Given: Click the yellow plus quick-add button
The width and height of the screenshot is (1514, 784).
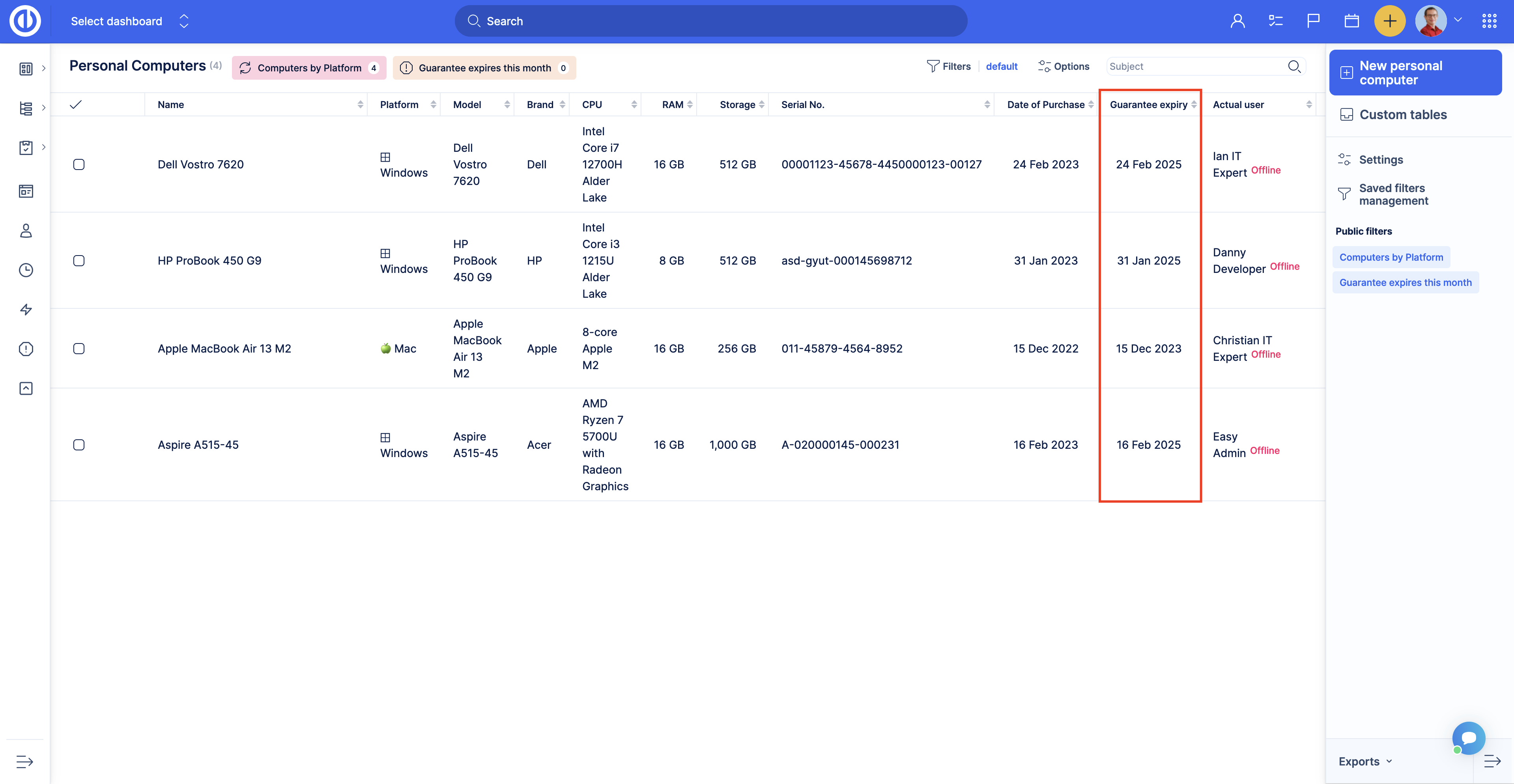Looking at the screenshot, I should [1389, 21].
